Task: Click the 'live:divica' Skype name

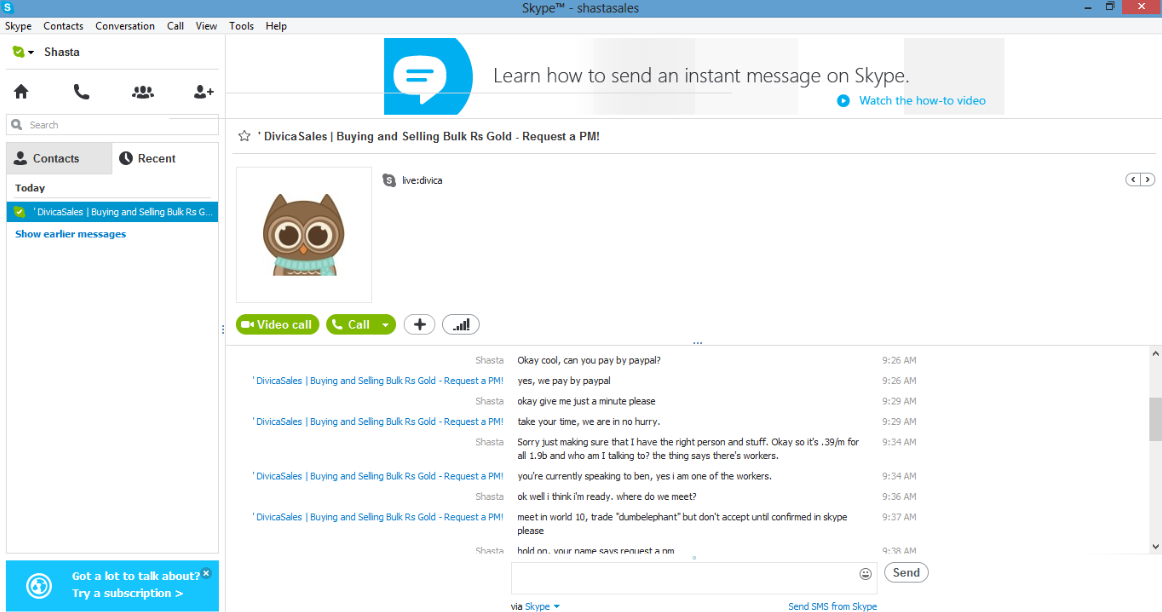Action: (422, 180)
